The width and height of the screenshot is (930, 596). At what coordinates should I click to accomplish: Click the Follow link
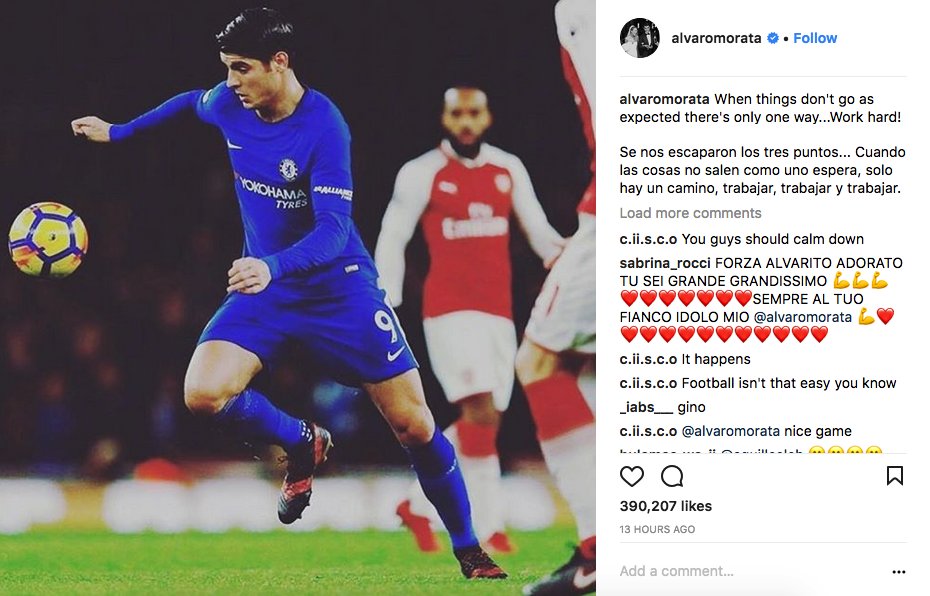coord(814,37)
